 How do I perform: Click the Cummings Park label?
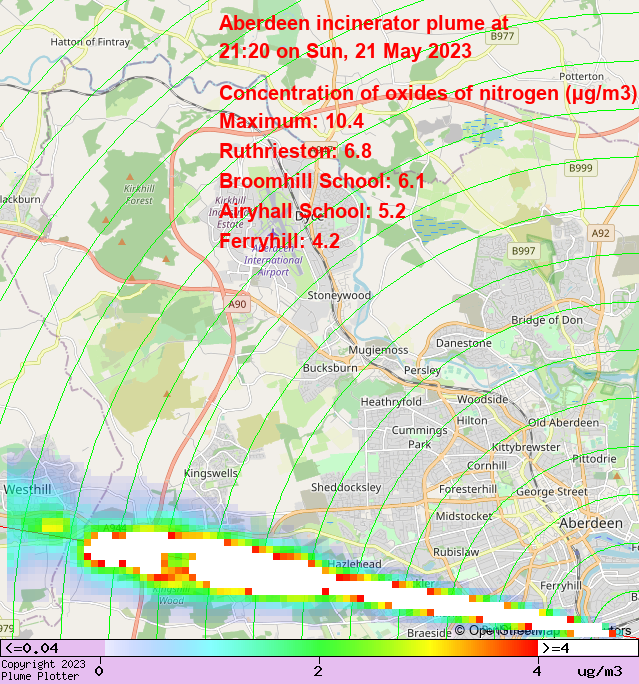coord(420,437)
